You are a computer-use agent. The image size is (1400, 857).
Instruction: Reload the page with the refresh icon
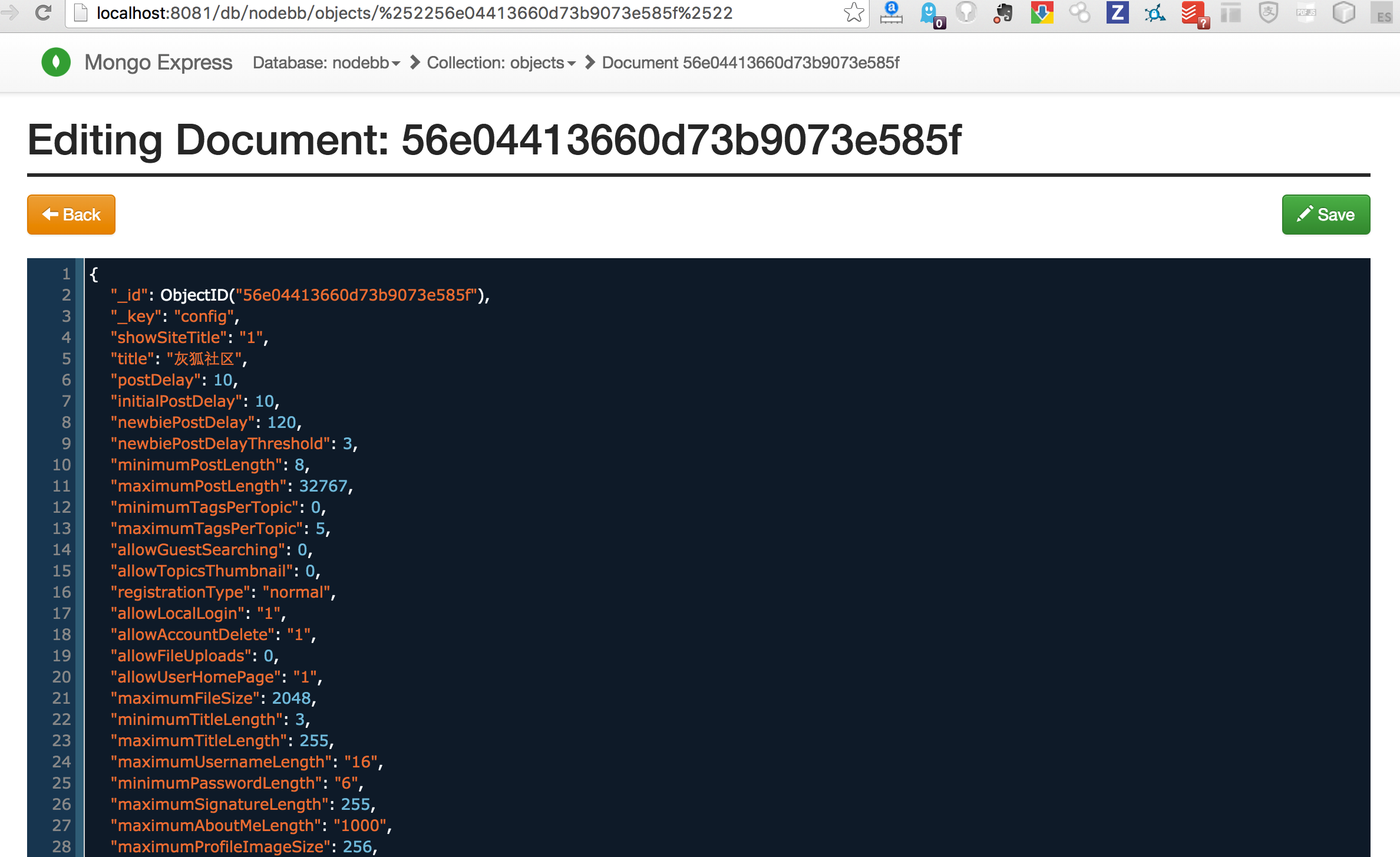click(x=43, y=13)
